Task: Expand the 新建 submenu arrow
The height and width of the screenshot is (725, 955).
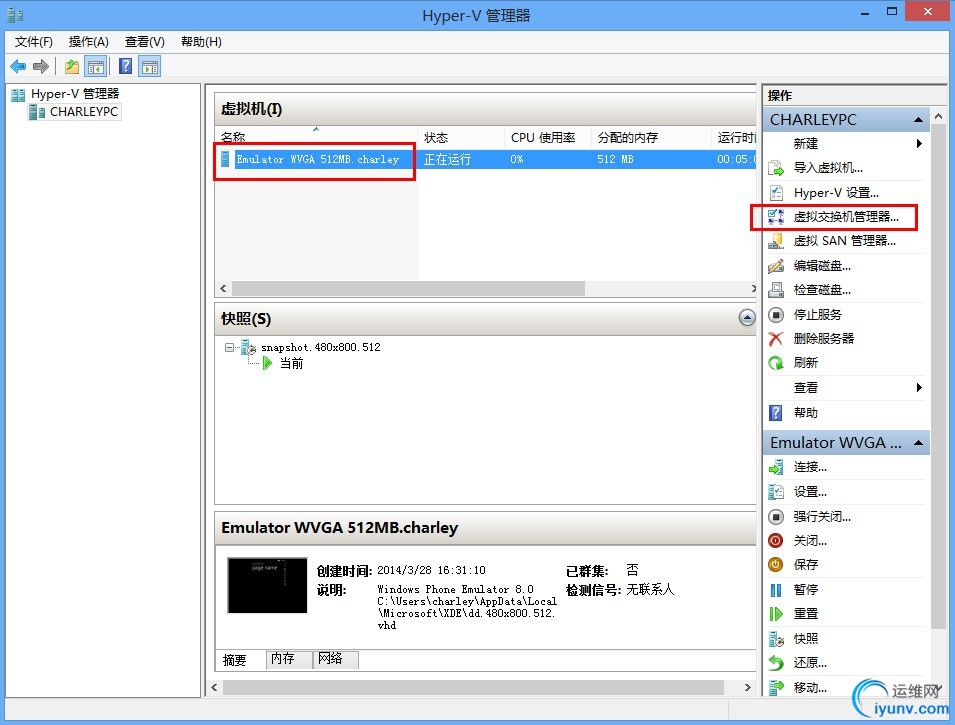Action: click(919, 144)
